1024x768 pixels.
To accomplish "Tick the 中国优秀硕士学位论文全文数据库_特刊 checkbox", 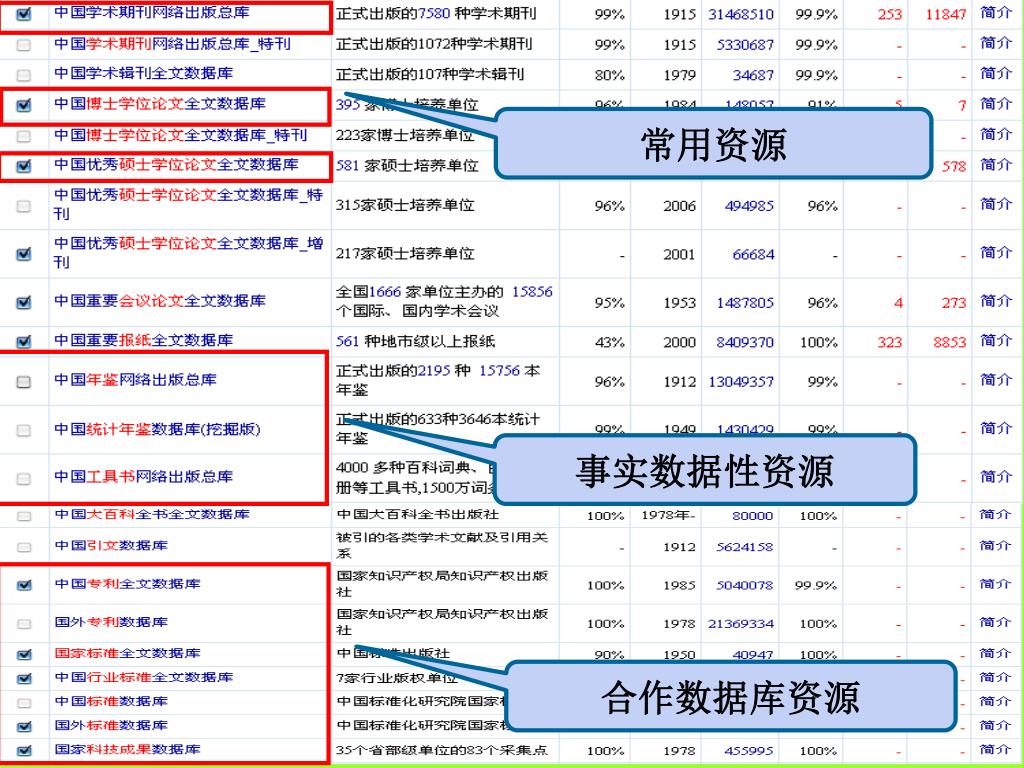I will coord(24,206).
